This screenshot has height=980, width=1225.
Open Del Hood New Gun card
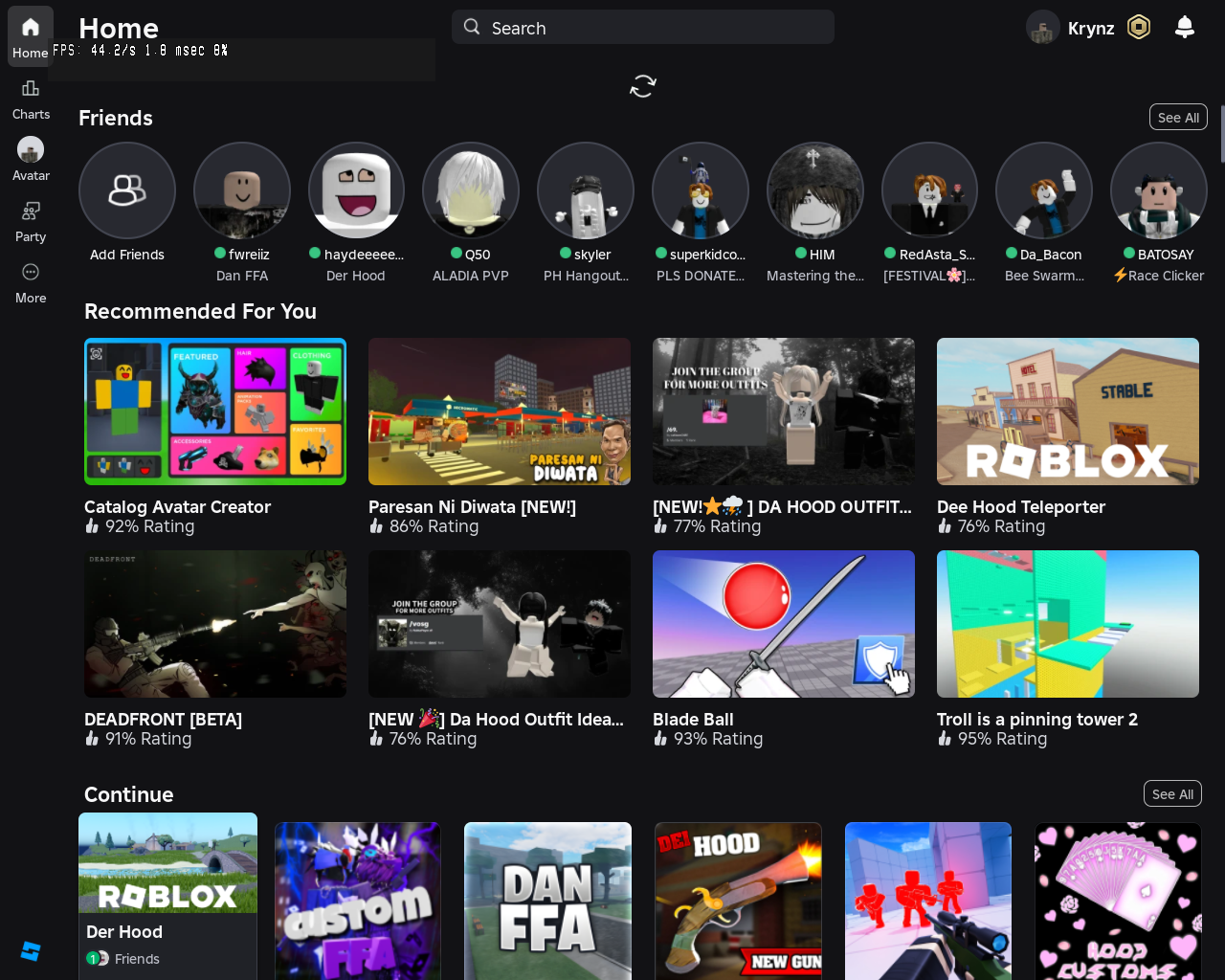click(738, 901)
